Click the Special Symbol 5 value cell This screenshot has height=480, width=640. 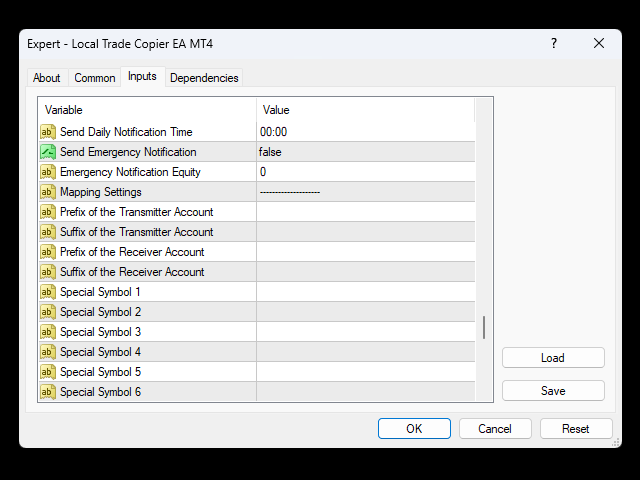[366, 372]
